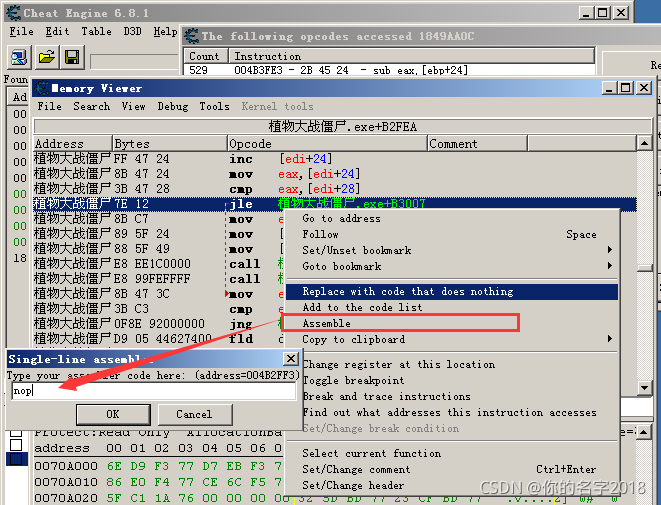
Task: Open the Table menu in Cheat Engine
Action: (97, 32)
